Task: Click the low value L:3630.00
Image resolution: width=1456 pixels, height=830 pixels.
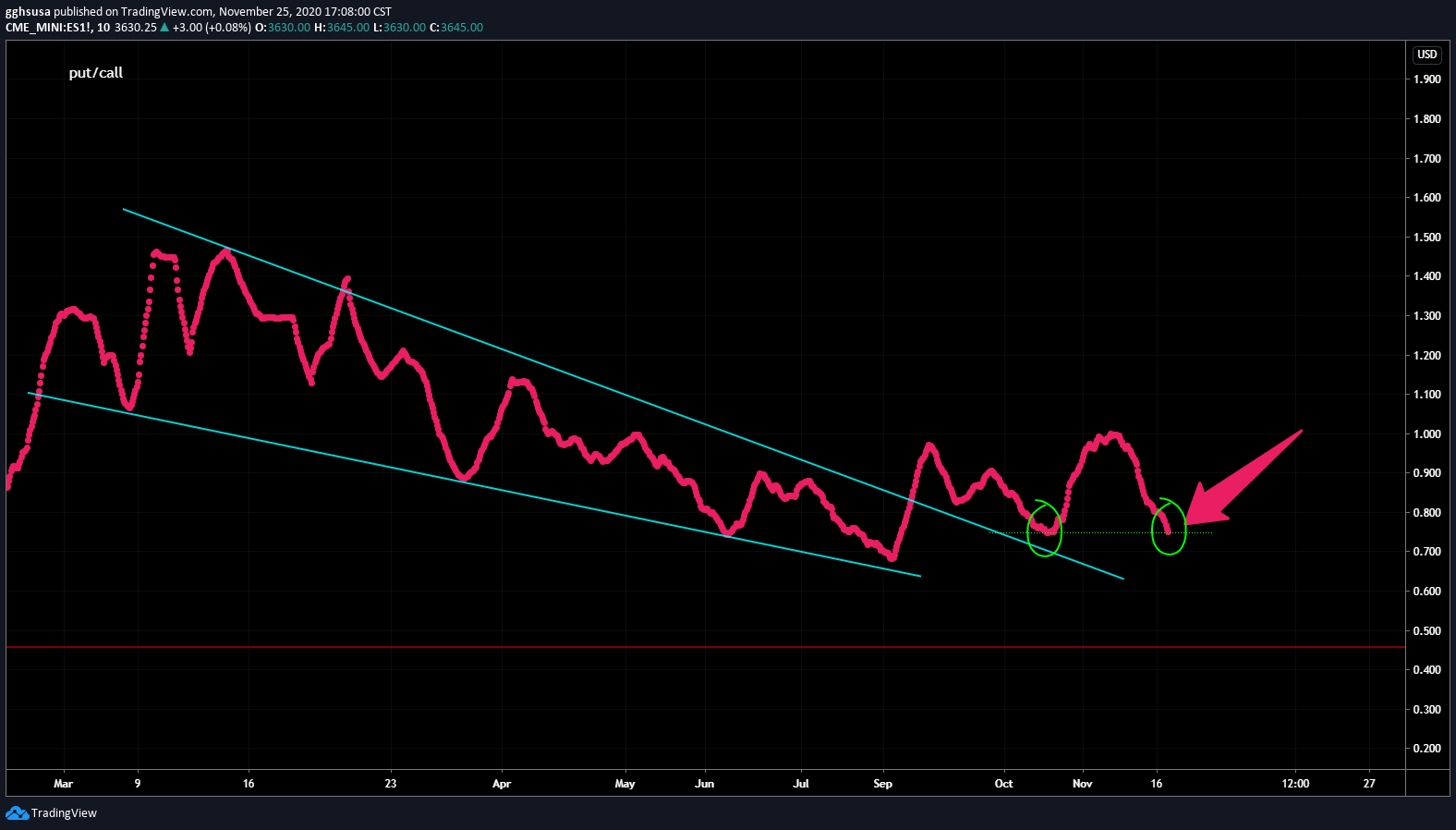Action: pos(400,28)
